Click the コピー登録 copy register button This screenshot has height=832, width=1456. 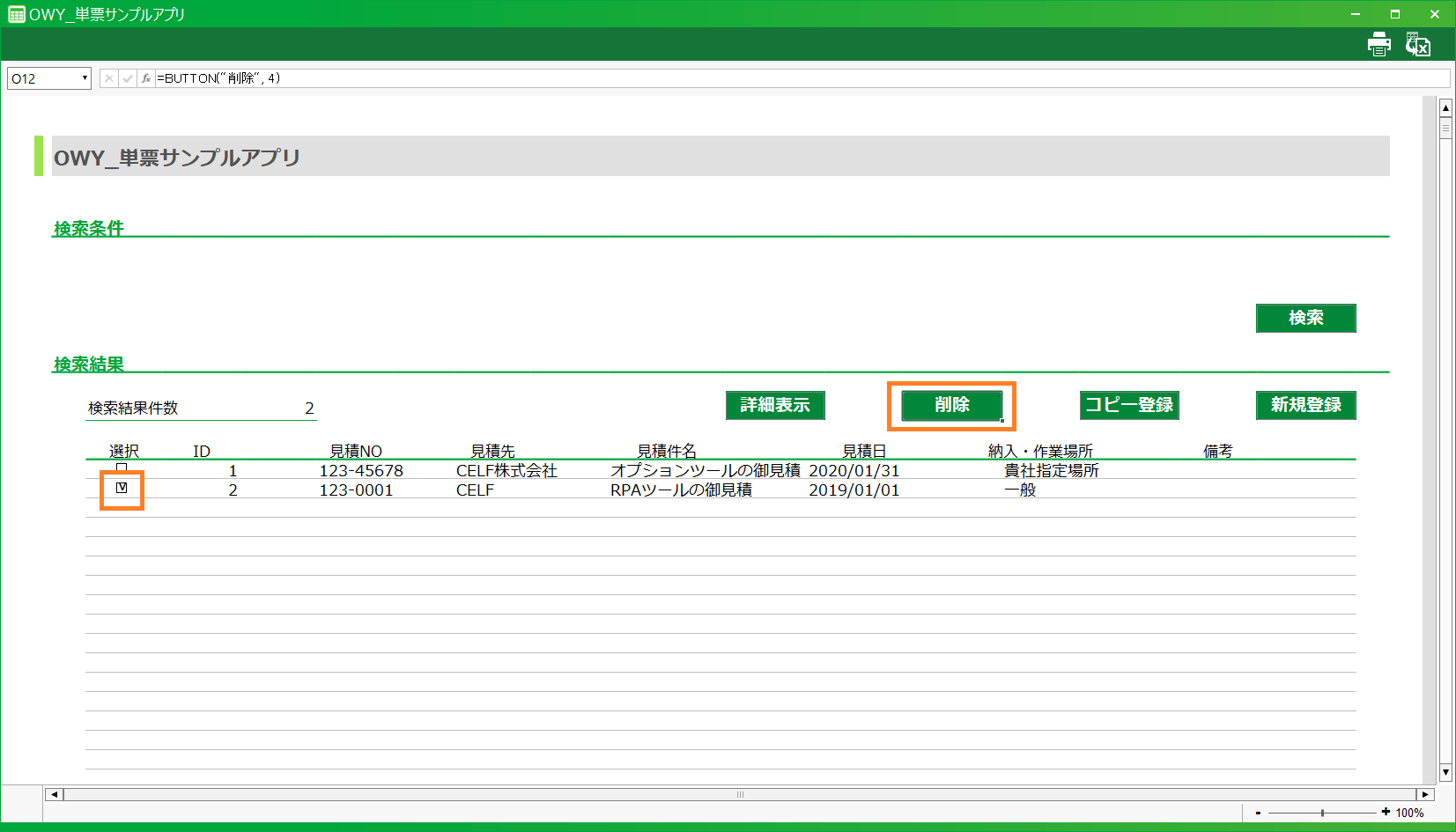[1129, 405]
